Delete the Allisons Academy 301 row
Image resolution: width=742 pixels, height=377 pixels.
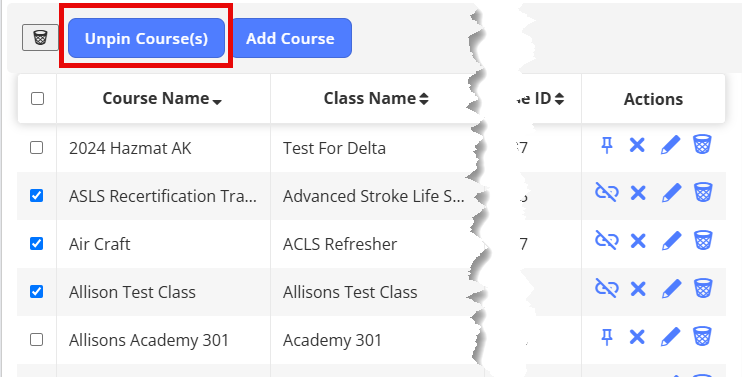tap(703, 336)
